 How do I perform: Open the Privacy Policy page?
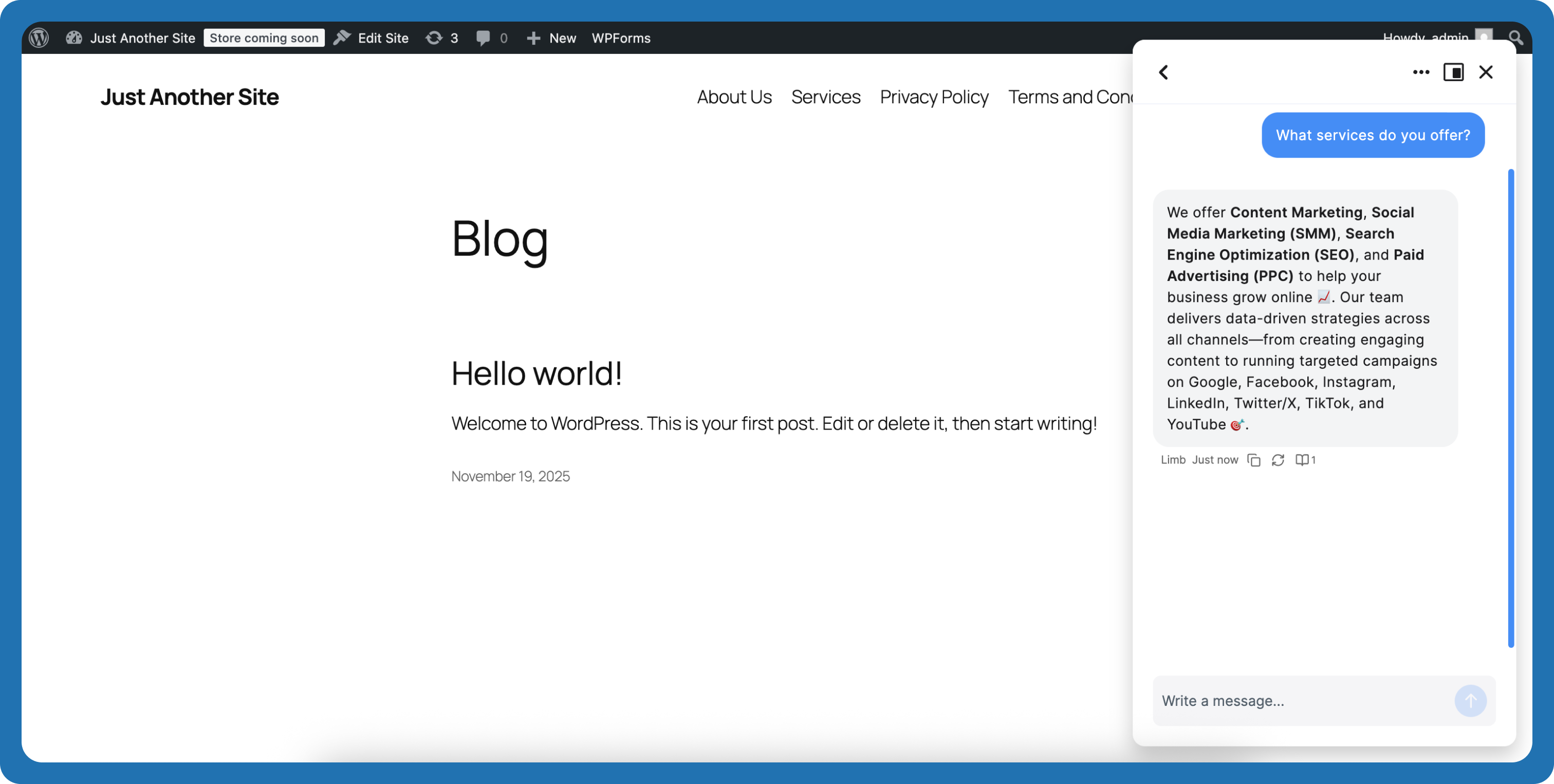click(934, 97)
